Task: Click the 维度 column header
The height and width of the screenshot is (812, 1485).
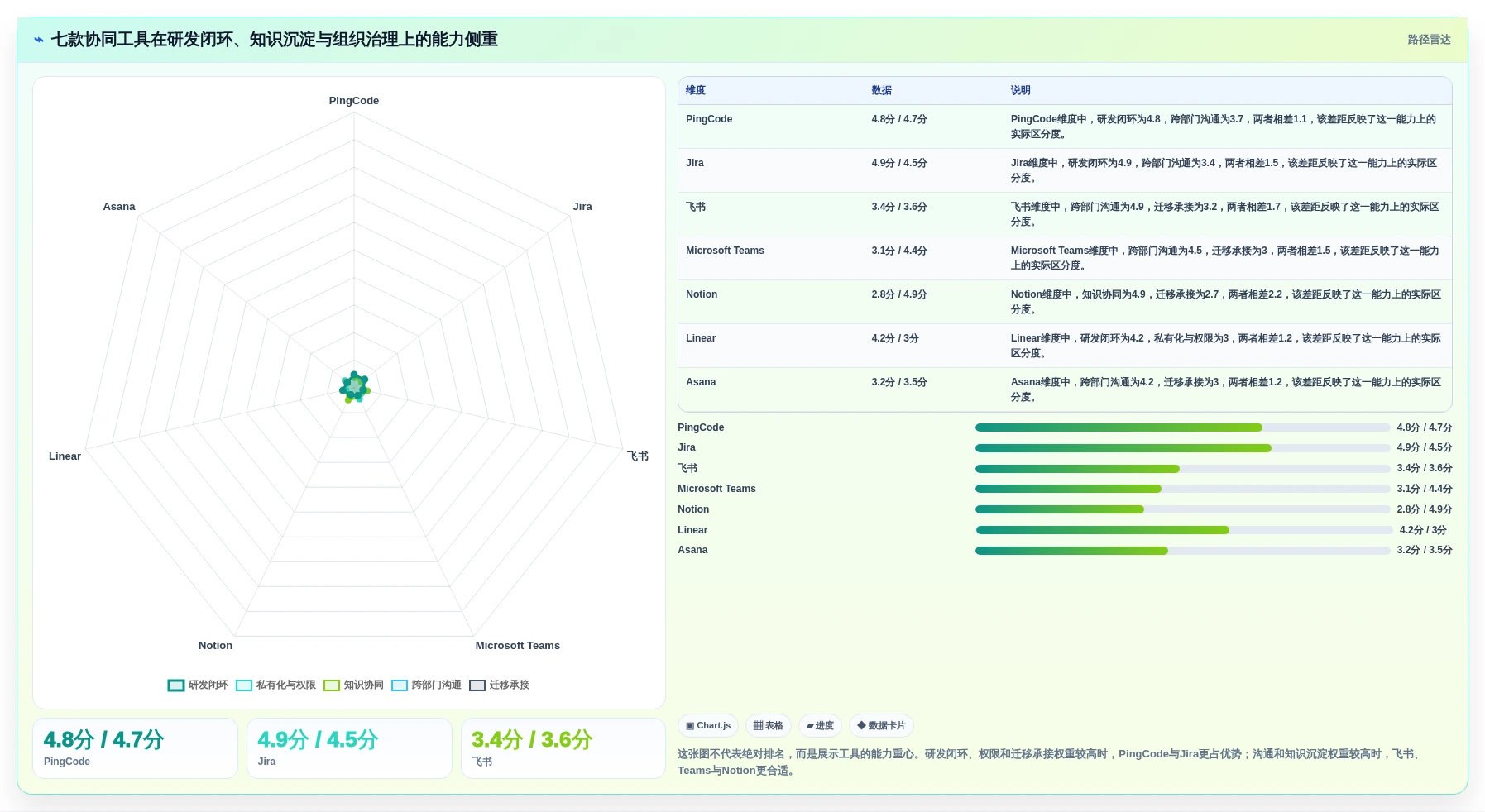Action: point(696,90)
